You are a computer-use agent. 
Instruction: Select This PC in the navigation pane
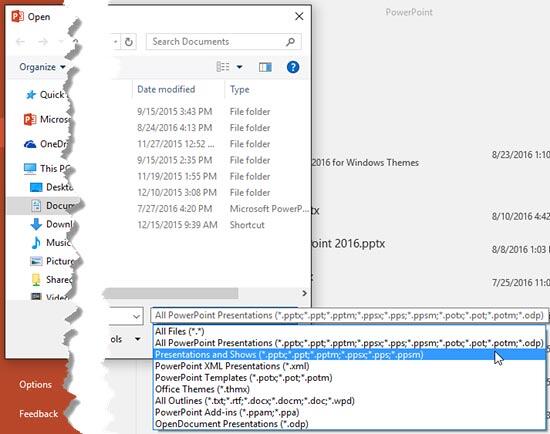coord(47,168)
